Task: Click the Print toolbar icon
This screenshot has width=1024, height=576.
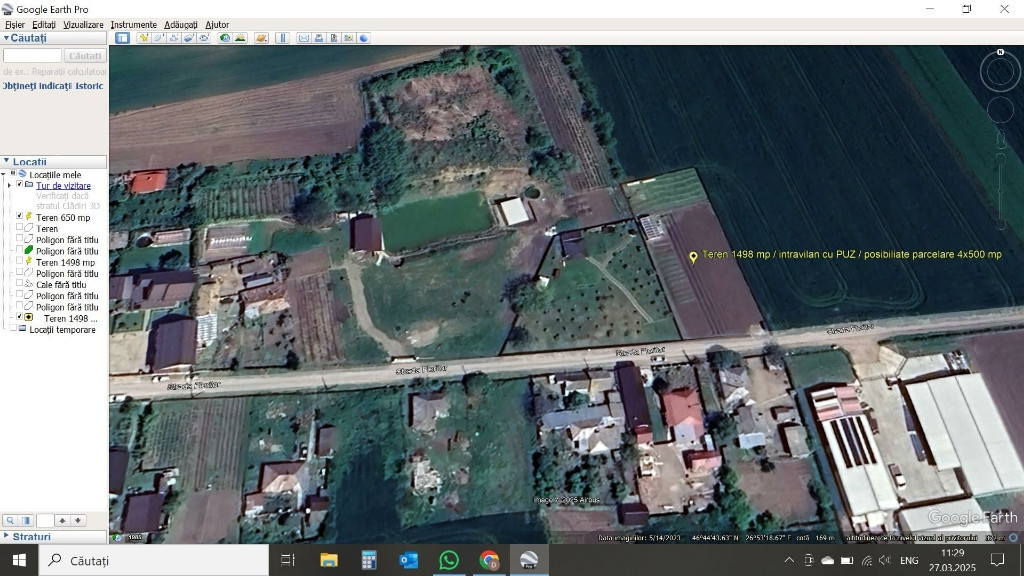Action: tap(318, 38)
